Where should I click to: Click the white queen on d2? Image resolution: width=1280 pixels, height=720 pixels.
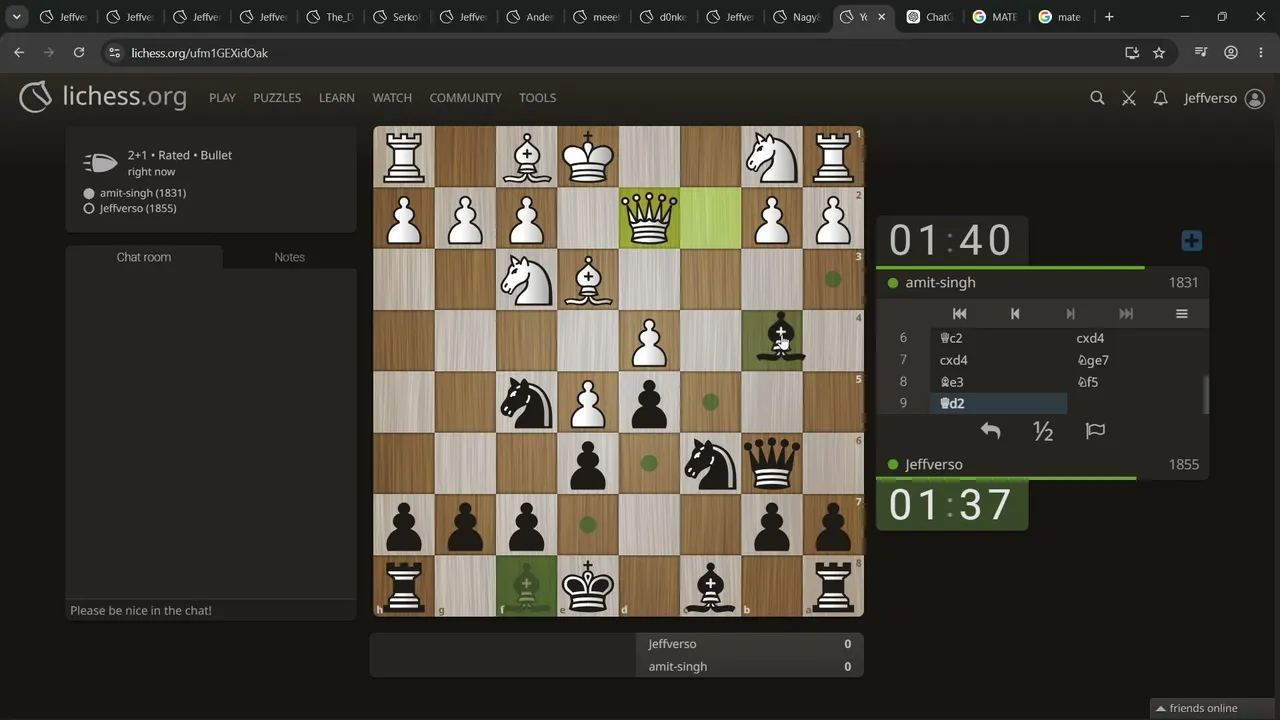[649, 218]
